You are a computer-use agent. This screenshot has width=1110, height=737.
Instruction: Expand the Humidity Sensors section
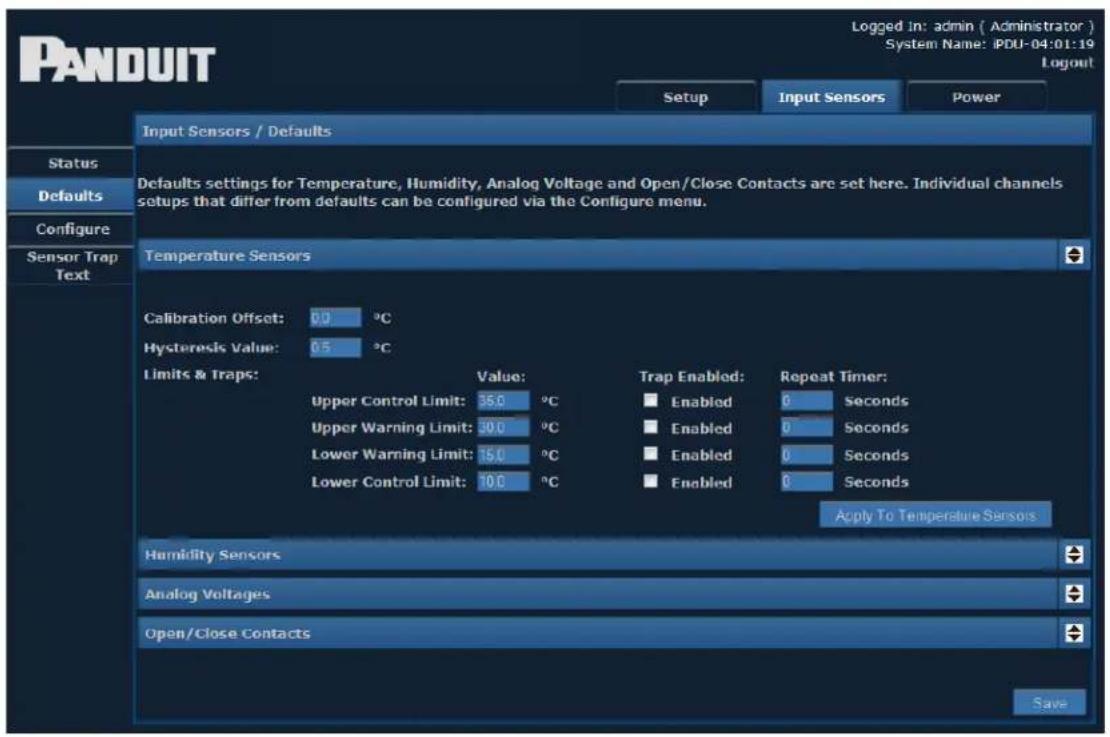[1074, 554]
